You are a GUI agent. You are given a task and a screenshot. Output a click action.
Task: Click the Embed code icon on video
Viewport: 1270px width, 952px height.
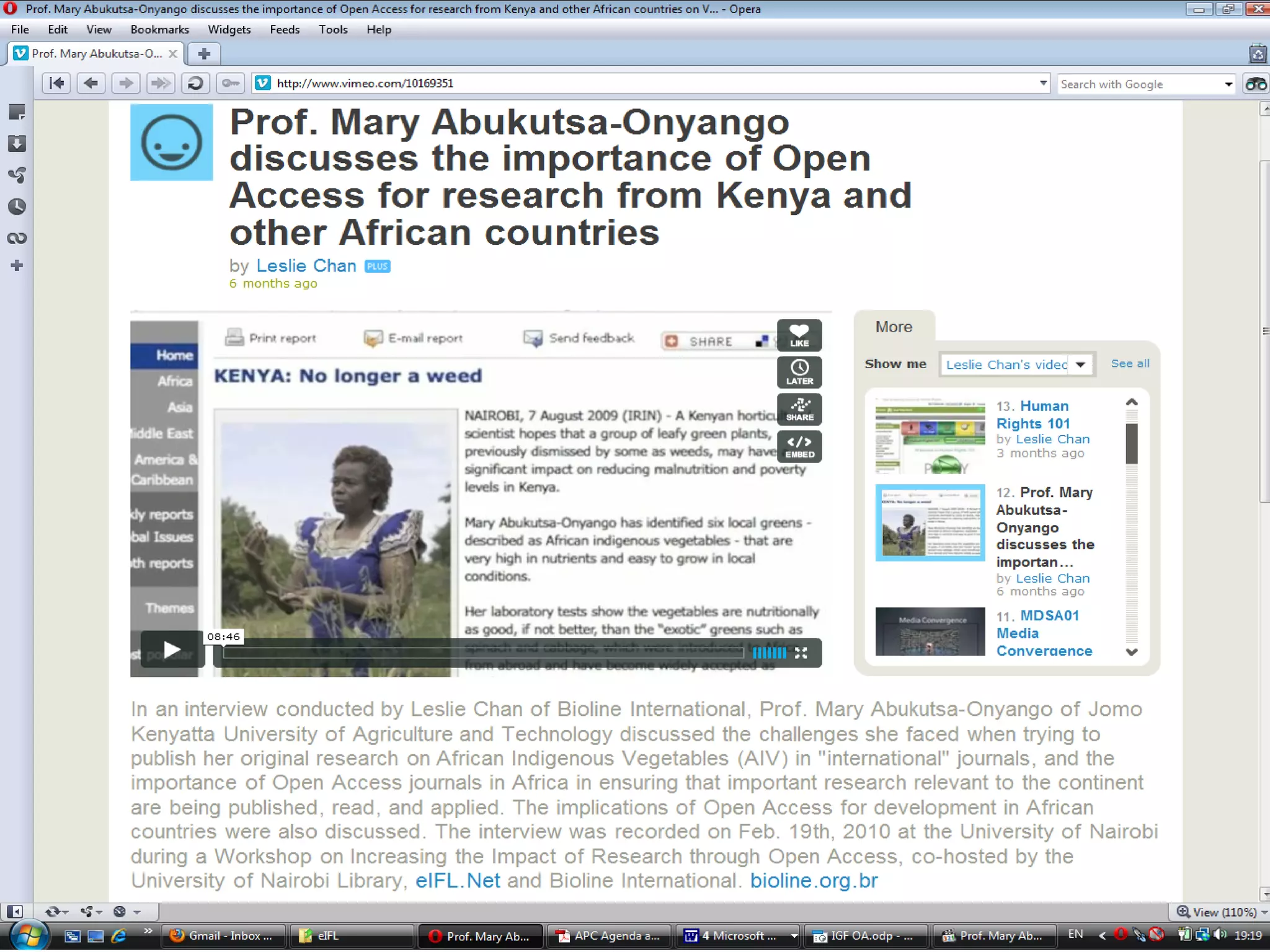(799, 446)
